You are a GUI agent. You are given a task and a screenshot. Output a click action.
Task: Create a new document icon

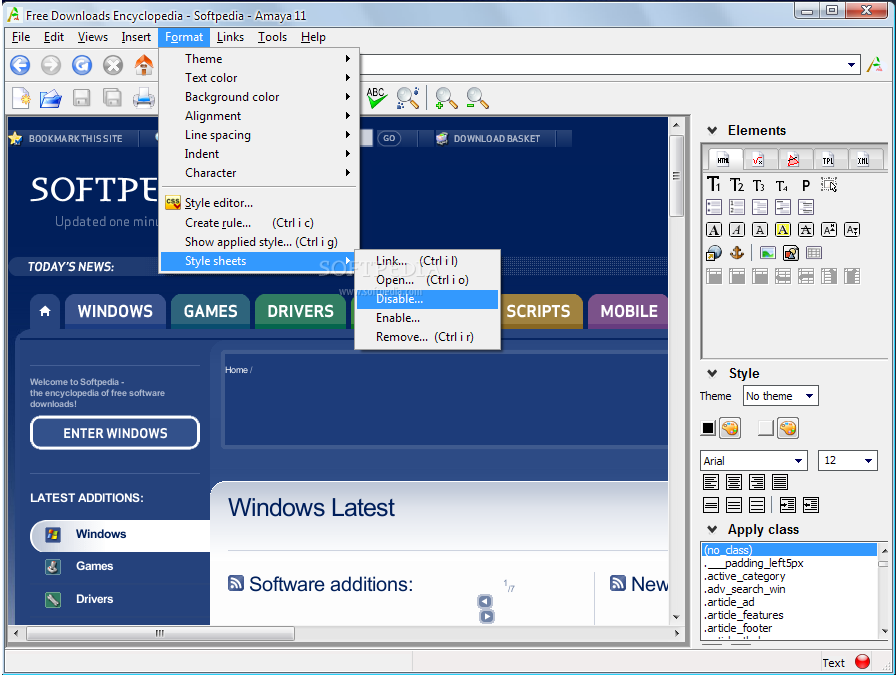click(x=21, y=98)
